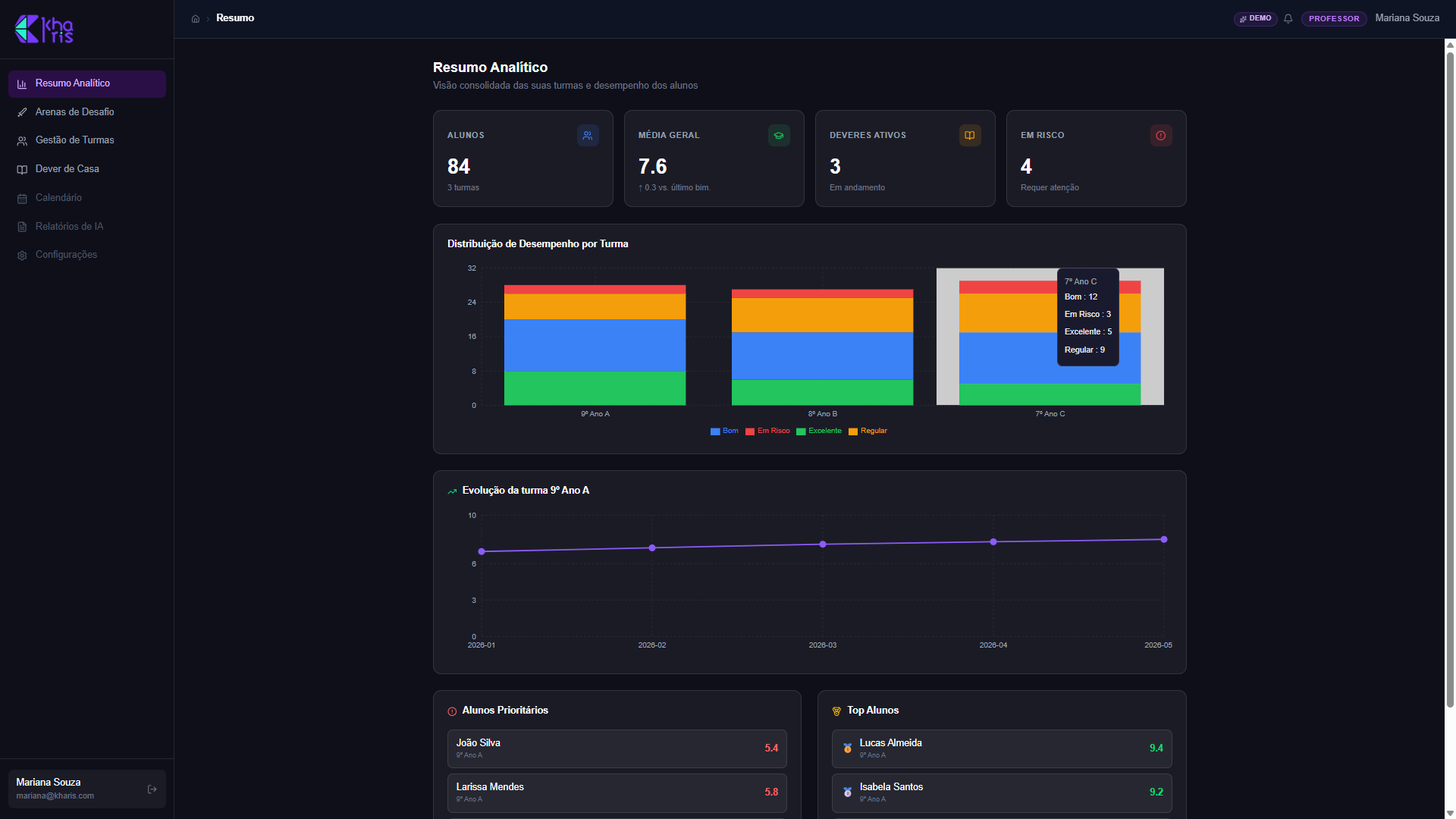Click the PROFESSOR role badge

1334,19
